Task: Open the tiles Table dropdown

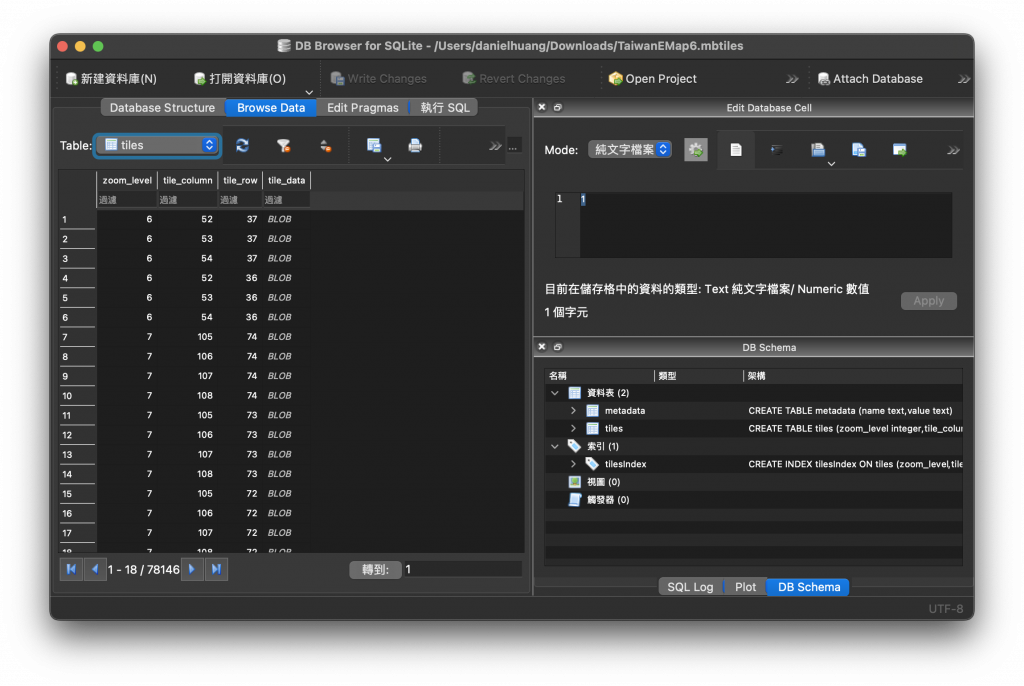Action: coord(158,145)
